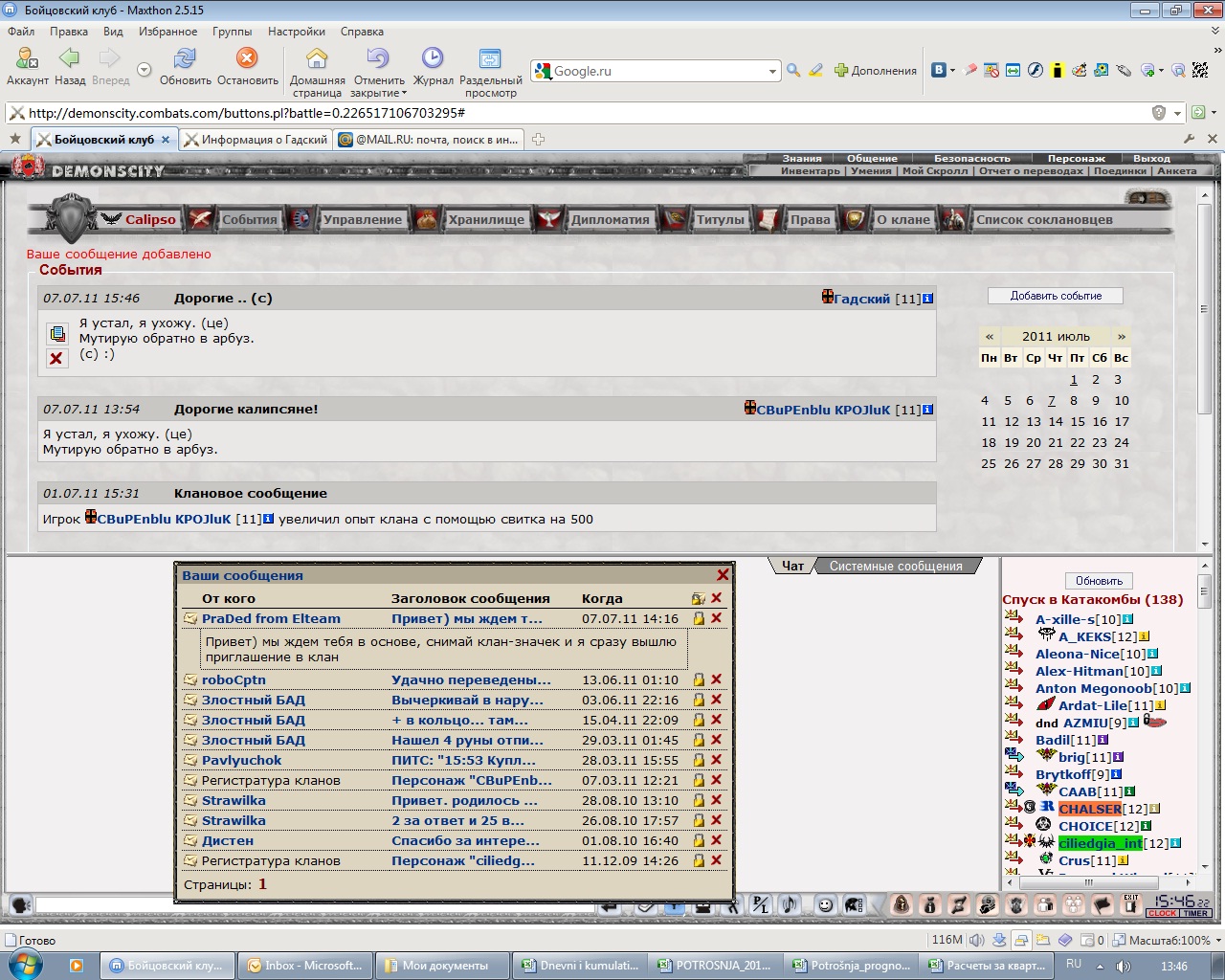Click the paint palette plugin icon

pyautogui.click(x=1080, y=71)
